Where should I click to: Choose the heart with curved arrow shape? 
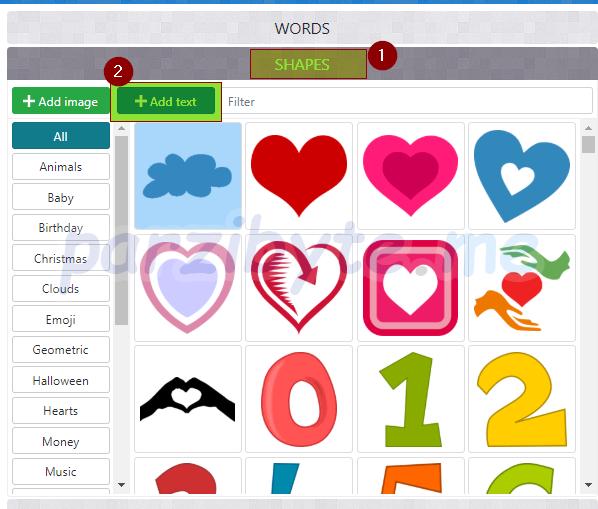point(299,288)
